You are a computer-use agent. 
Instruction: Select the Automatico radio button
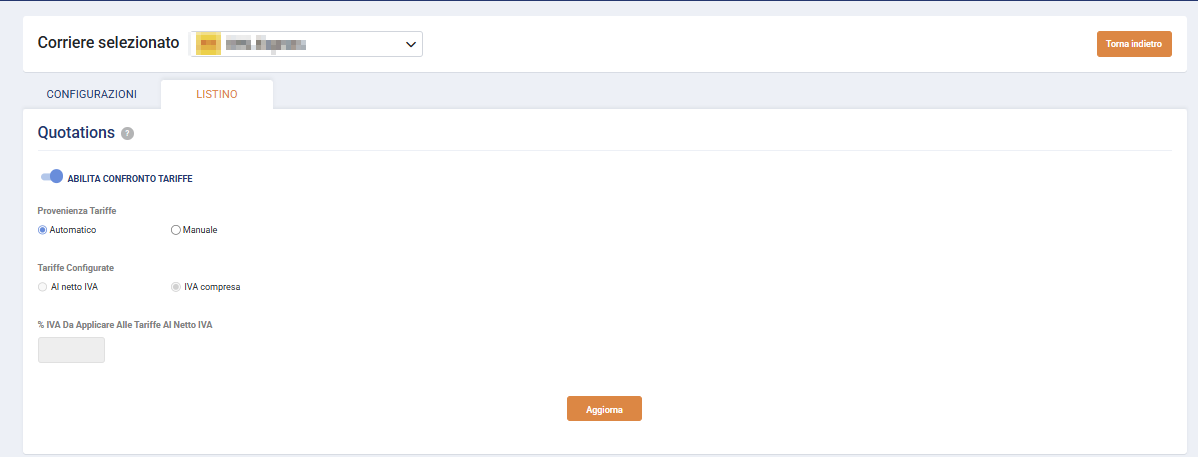pyautogui.click(x=43, y=230)
